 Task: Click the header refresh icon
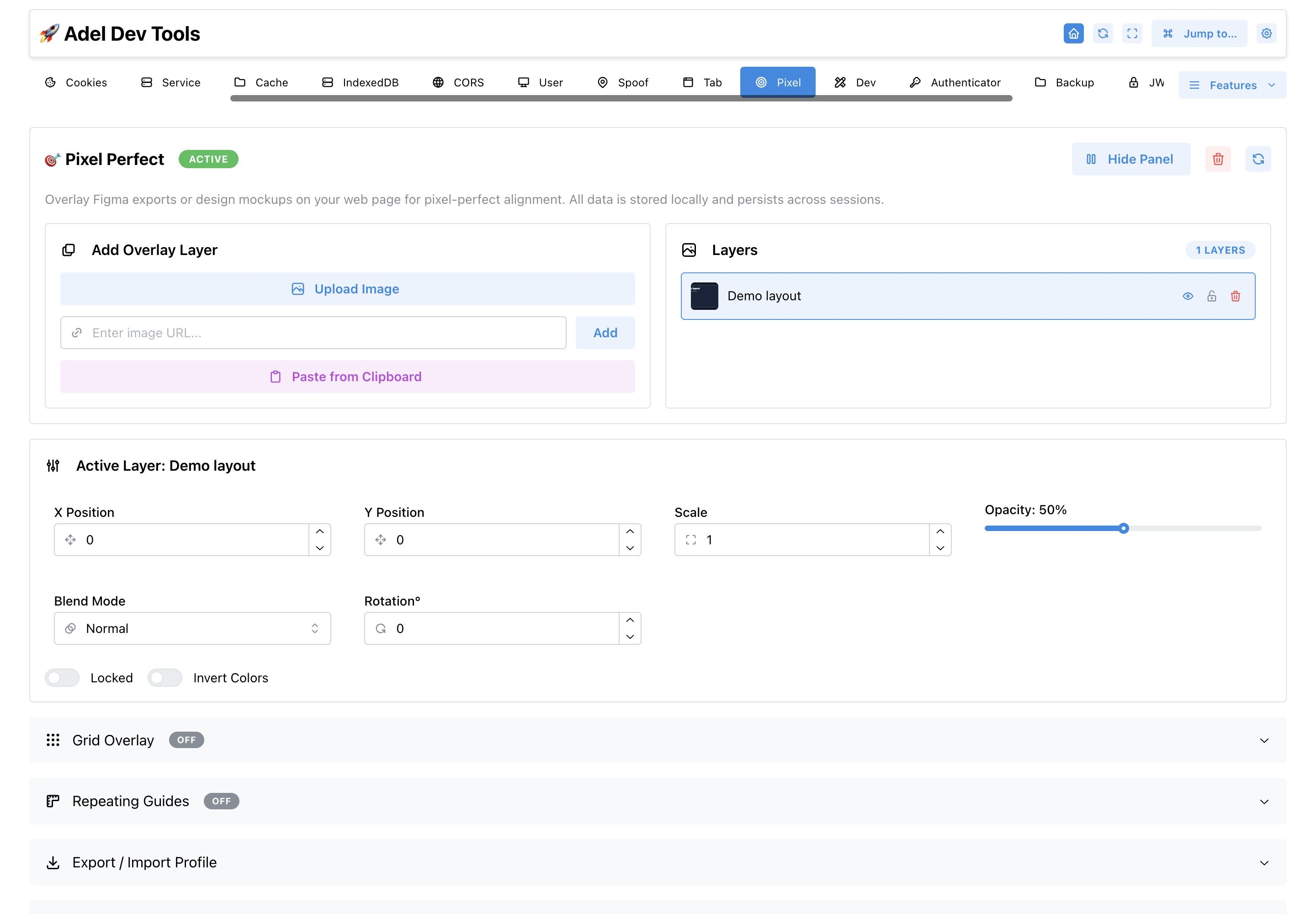[1103, 33]
